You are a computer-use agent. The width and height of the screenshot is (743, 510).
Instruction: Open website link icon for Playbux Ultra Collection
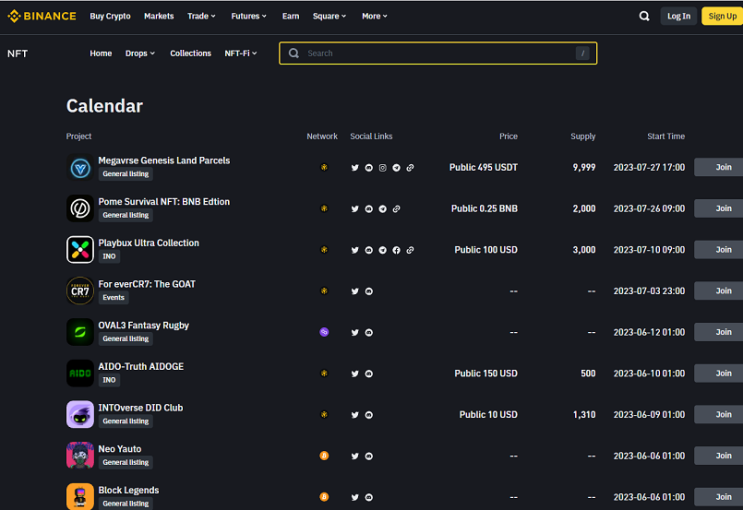[x=410, y=250]
